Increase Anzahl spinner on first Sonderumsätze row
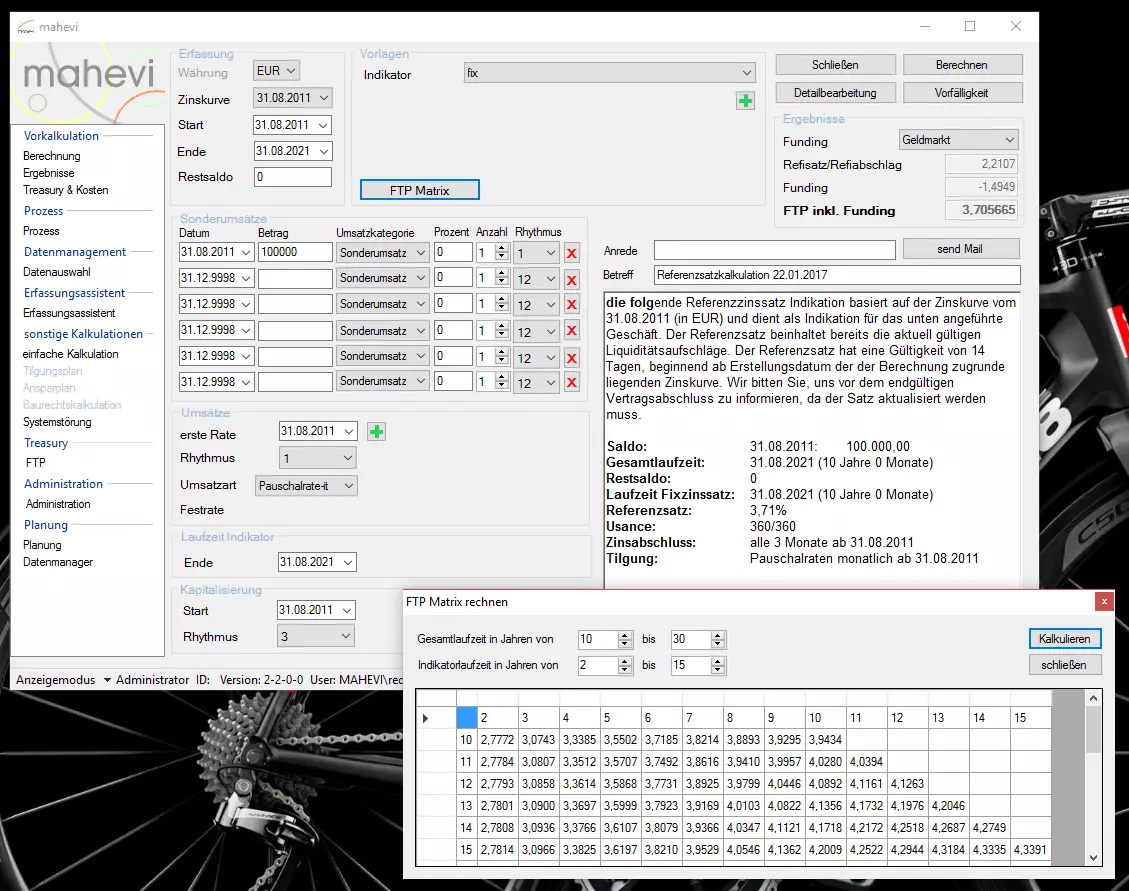This screenshot has width=1129, height=891. click(x=502, y=249)
